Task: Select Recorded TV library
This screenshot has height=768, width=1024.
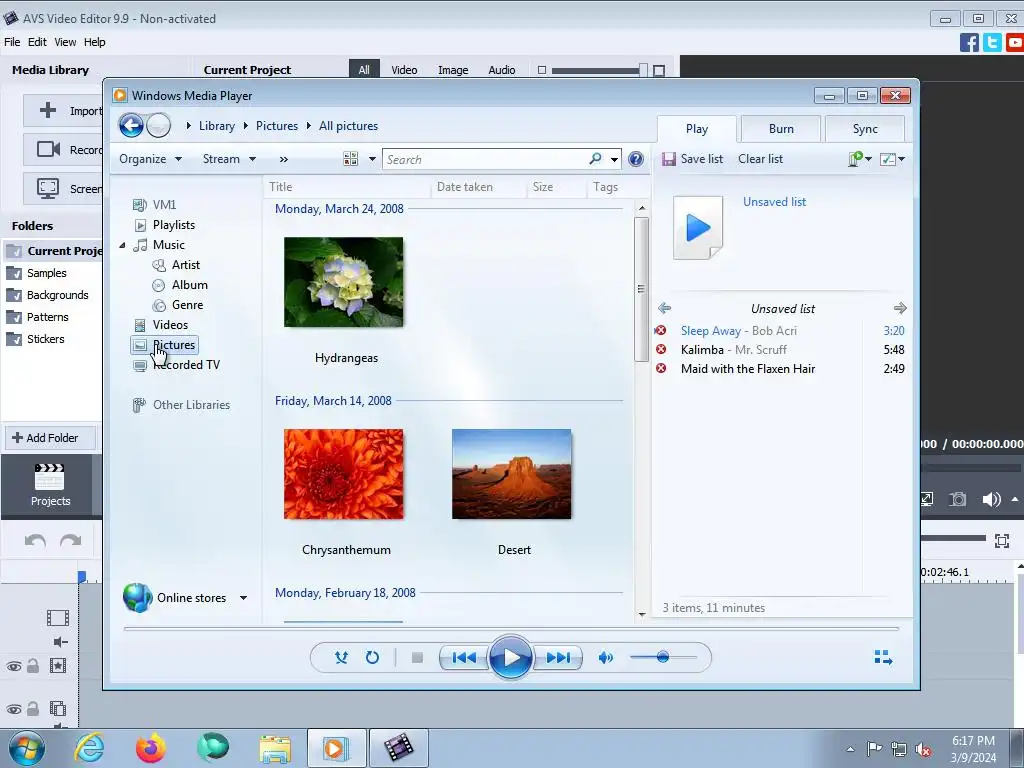Action: [186, 364]
